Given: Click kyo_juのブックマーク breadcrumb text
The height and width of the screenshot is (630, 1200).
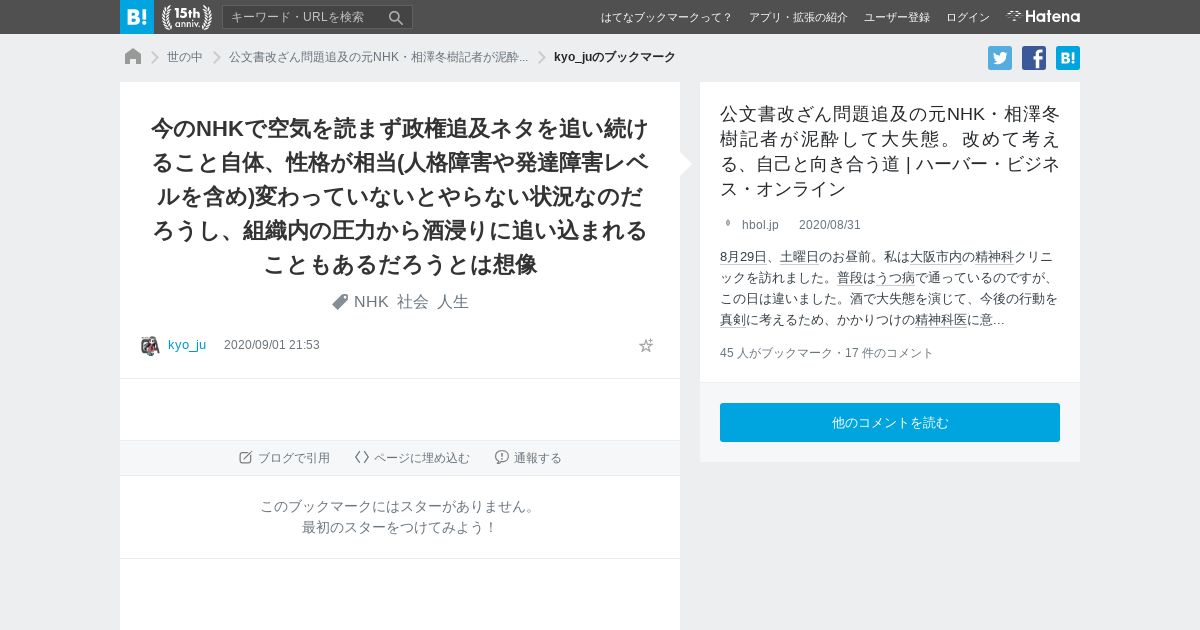Looking at the screenshot, I should coord(615,57).
